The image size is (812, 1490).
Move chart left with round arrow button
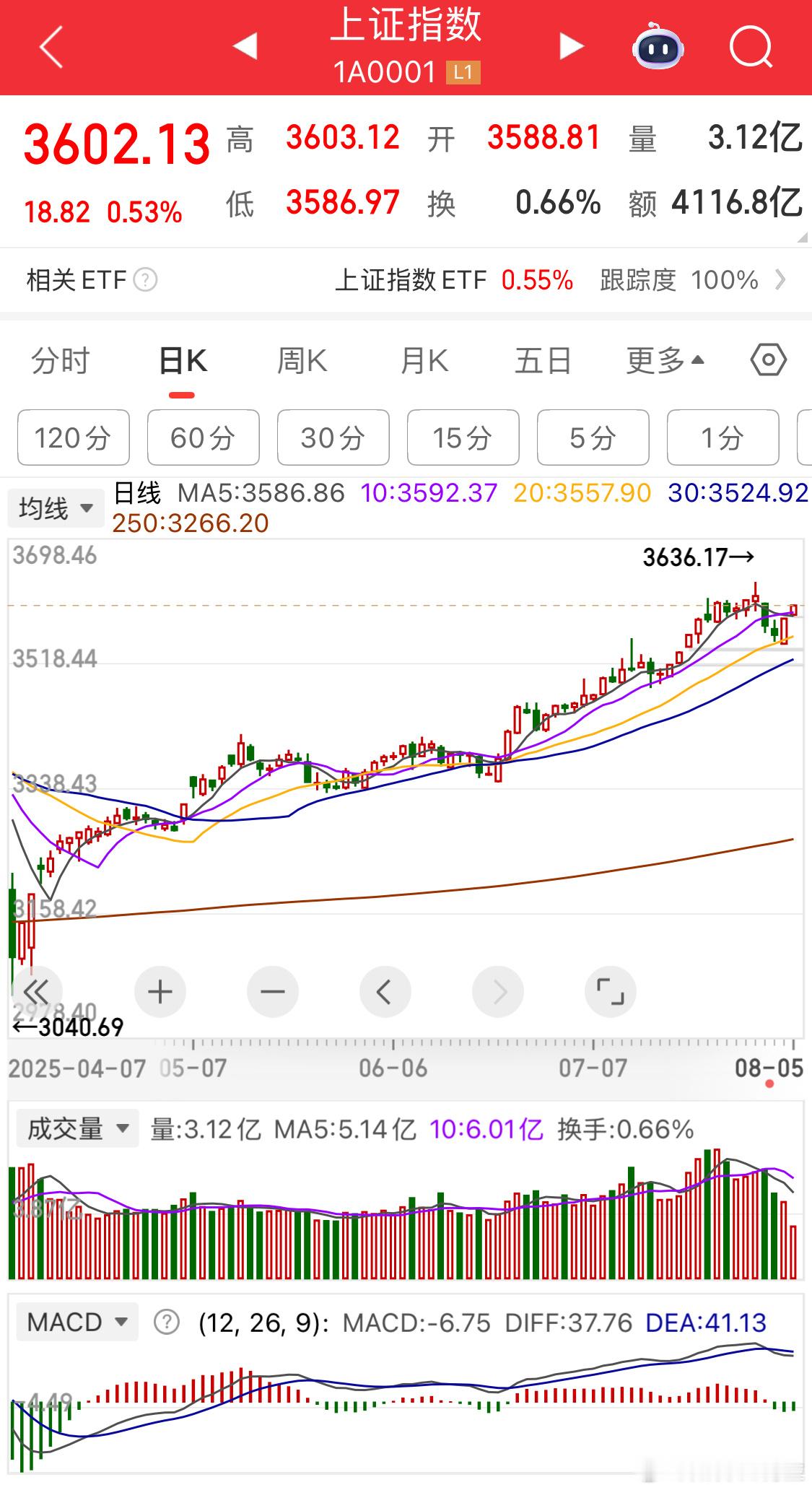385,991
